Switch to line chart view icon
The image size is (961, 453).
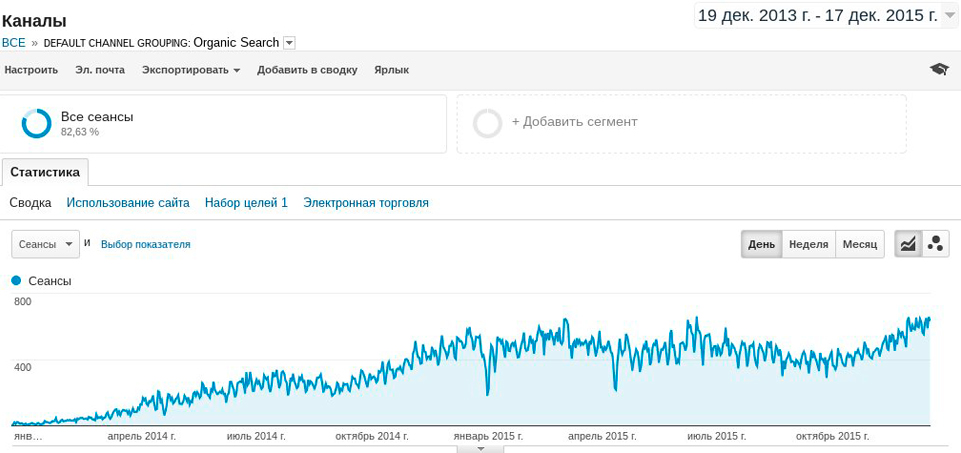(908, 244)
